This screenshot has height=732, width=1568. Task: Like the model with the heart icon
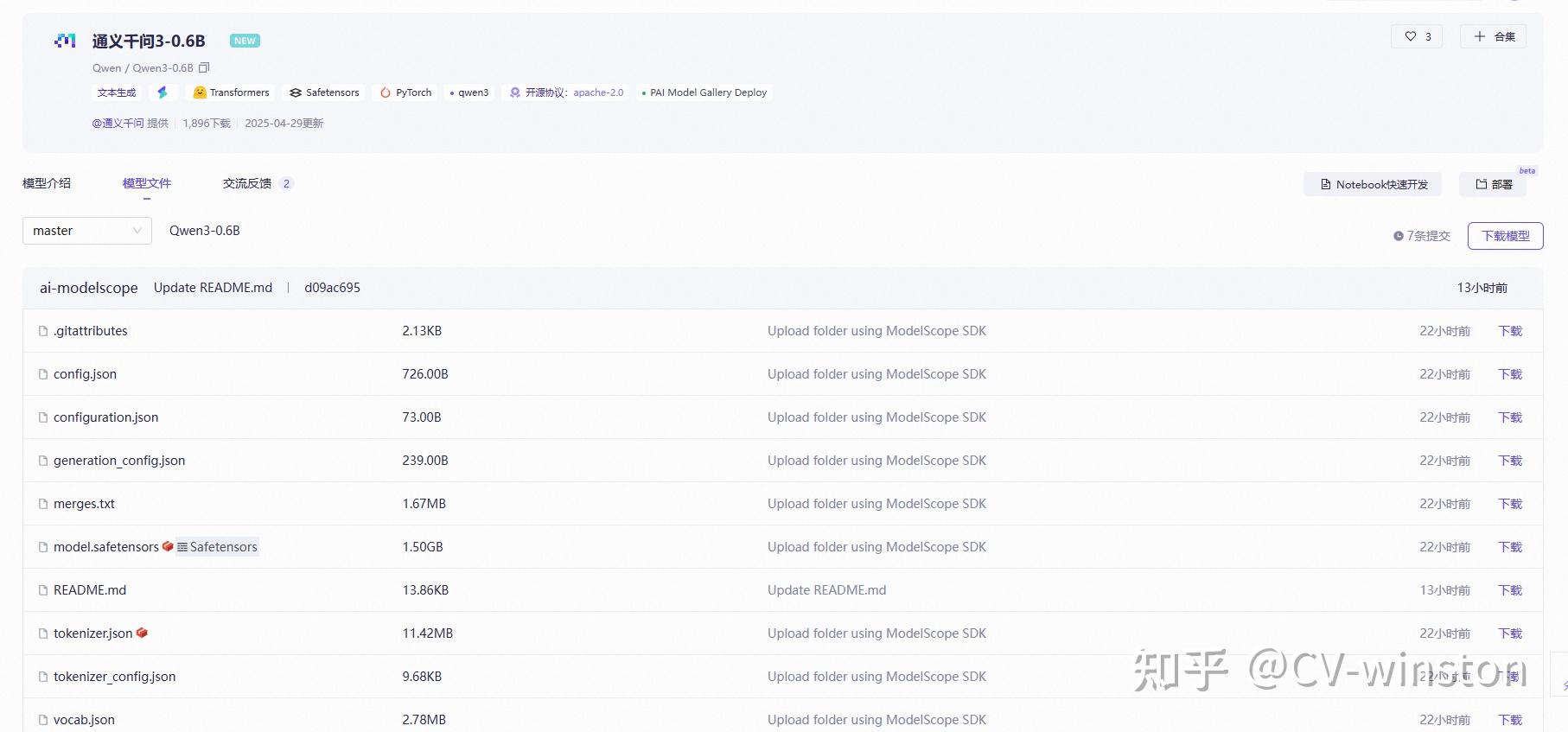point(1411,36)
